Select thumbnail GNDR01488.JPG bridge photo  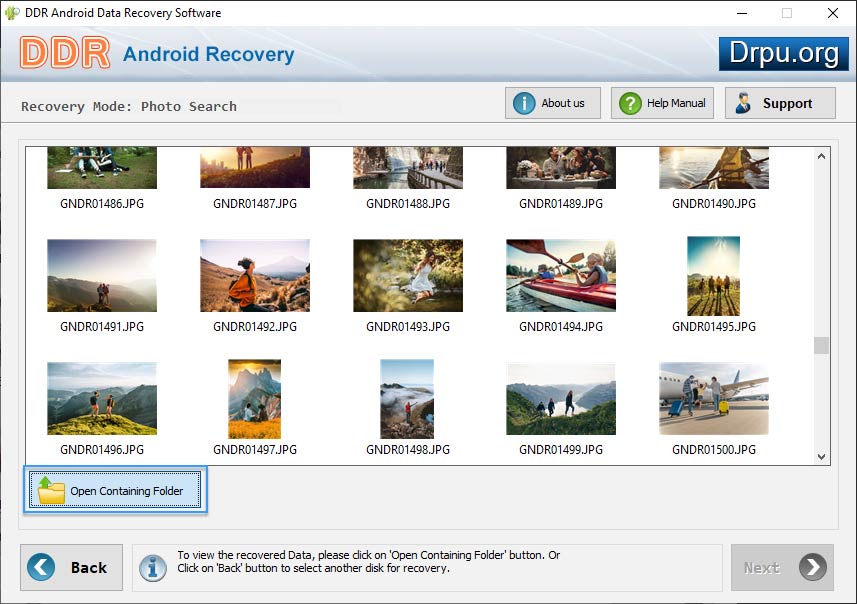(x=408, y=168)
